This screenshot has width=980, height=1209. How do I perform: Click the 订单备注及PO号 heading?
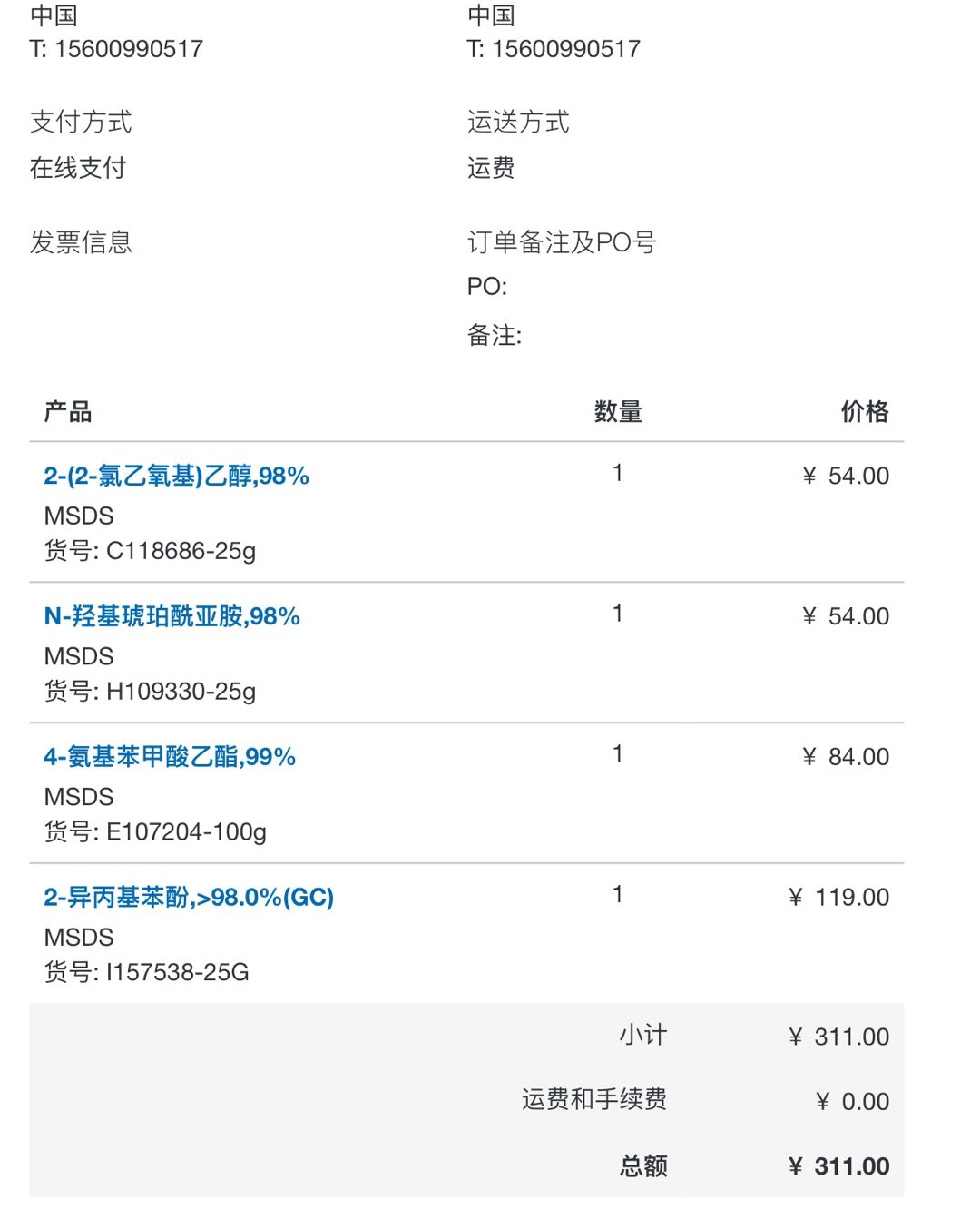click(x=561, y=242)
